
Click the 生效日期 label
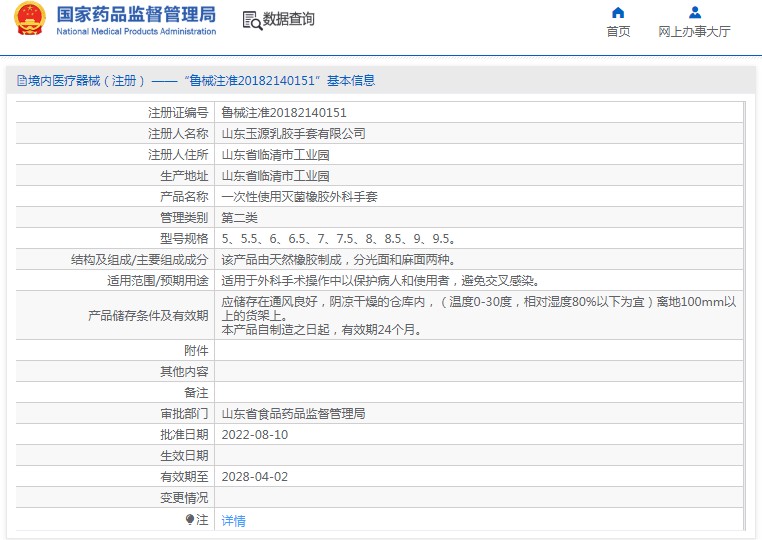click(x=184, y=456)
